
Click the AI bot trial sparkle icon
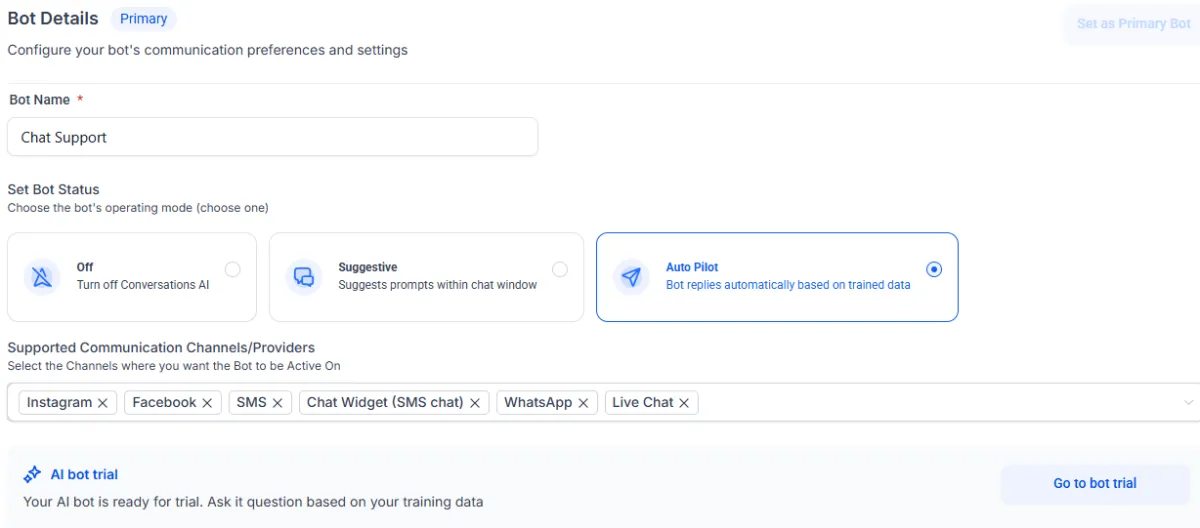tap(32, 475)
